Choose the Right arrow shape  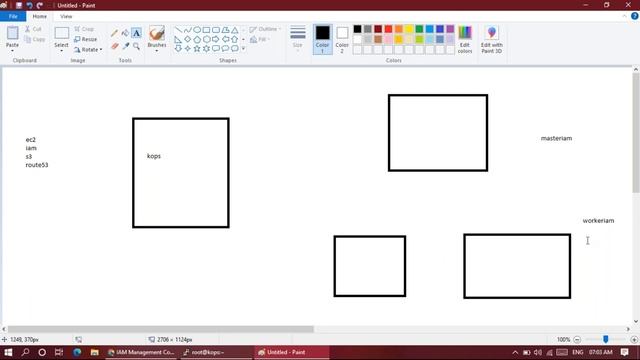click(x=216, y=39)
